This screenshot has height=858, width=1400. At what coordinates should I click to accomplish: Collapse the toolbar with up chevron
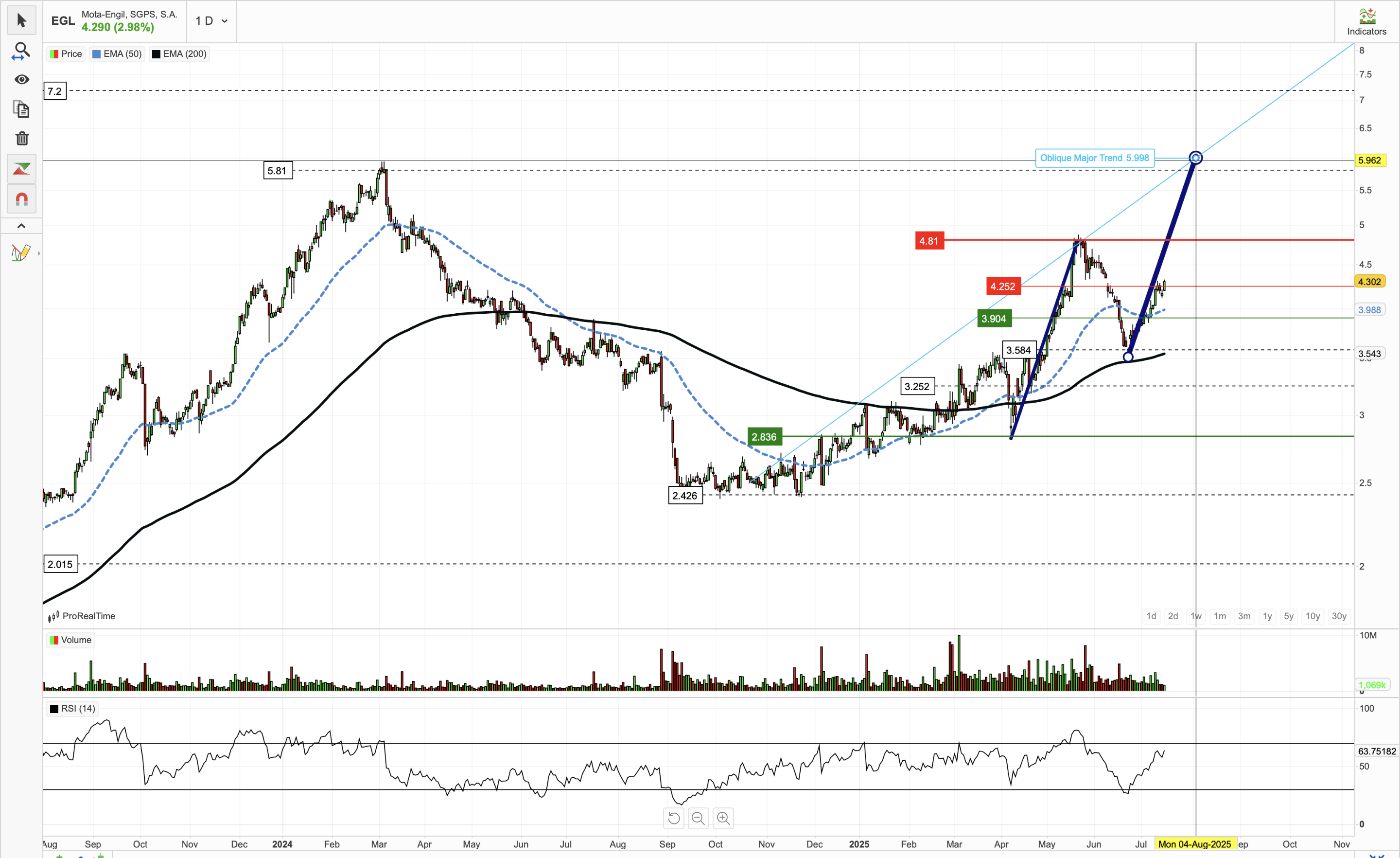21,226
